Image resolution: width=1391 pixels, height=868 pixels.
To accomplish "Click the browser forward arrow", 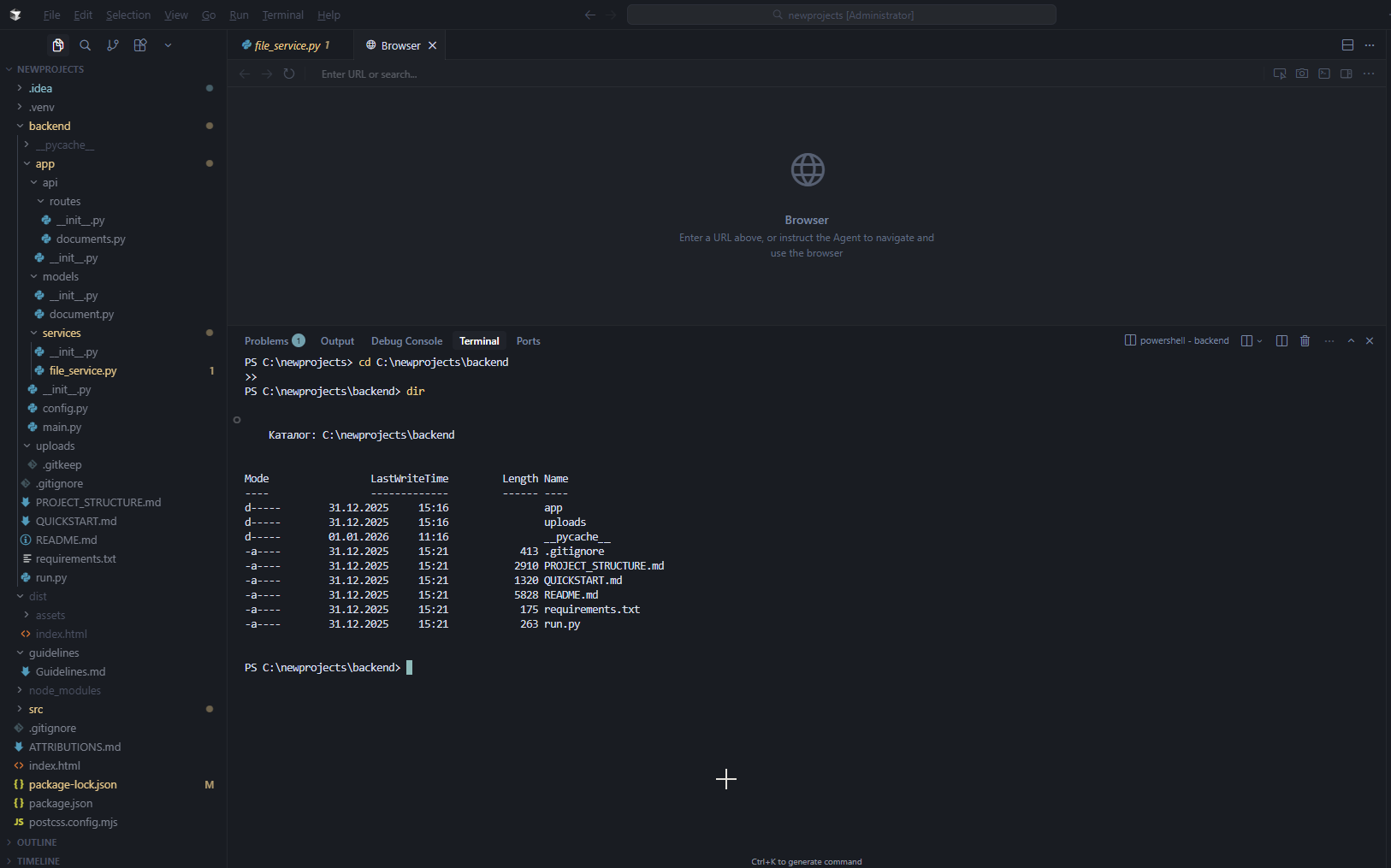I will [267, 74].
